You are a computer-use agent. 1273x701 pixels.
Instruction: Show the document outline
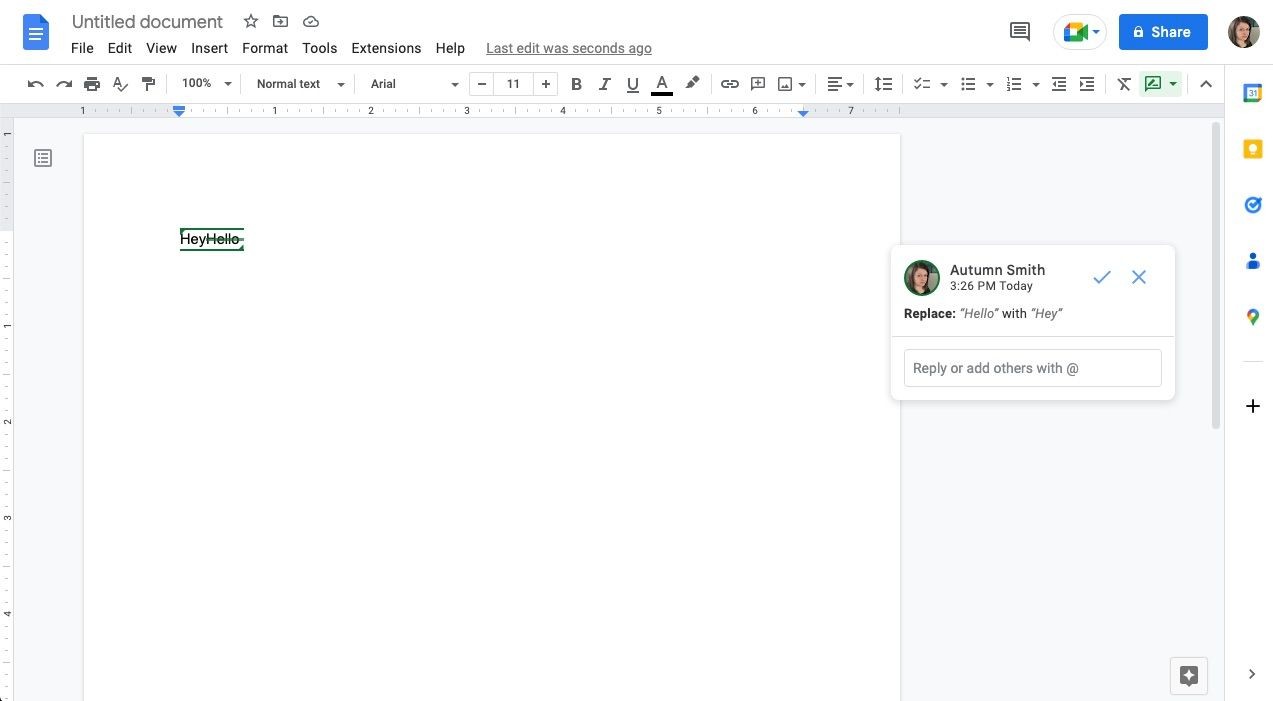point(43,158)
